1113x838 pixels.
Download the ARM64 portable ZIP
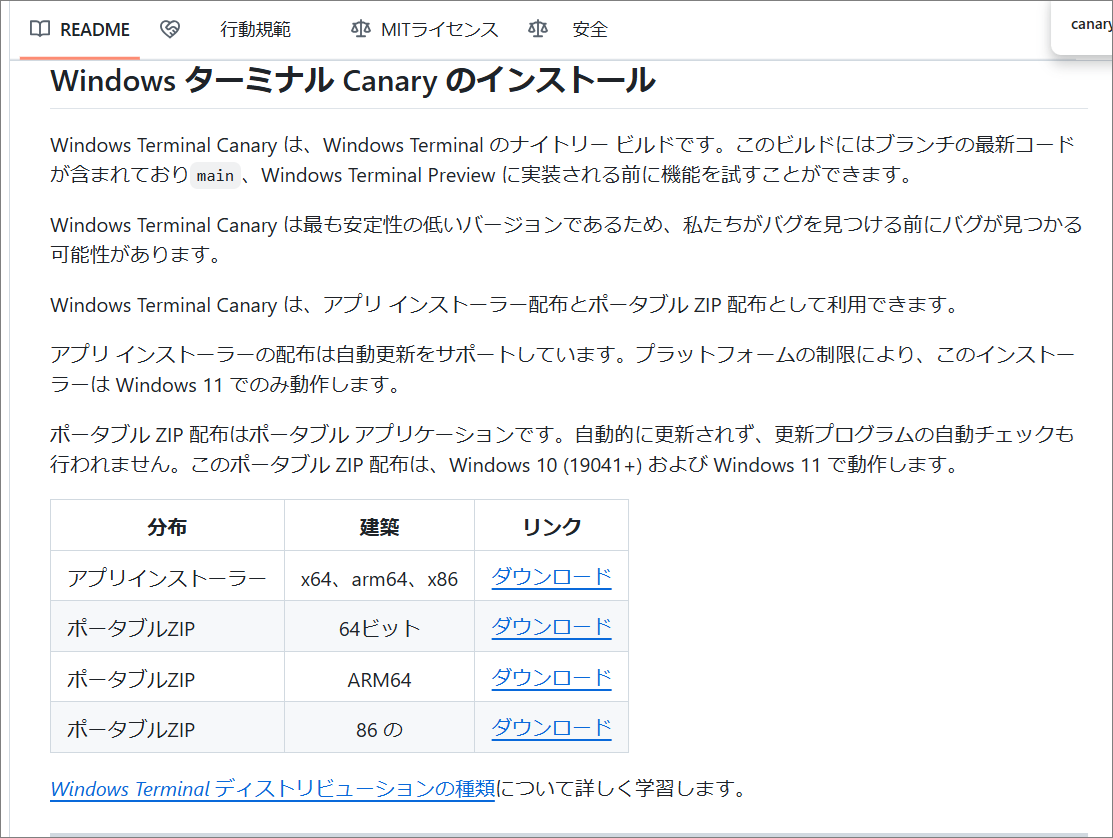coord(551,678)
